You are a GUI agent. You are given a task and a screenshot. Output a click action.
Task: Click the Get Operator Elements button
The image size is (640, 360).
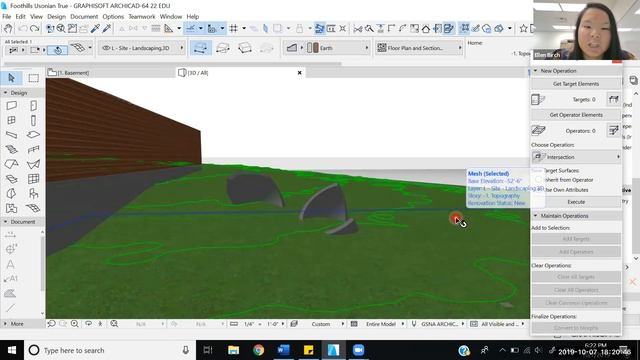tap(576, 115)
